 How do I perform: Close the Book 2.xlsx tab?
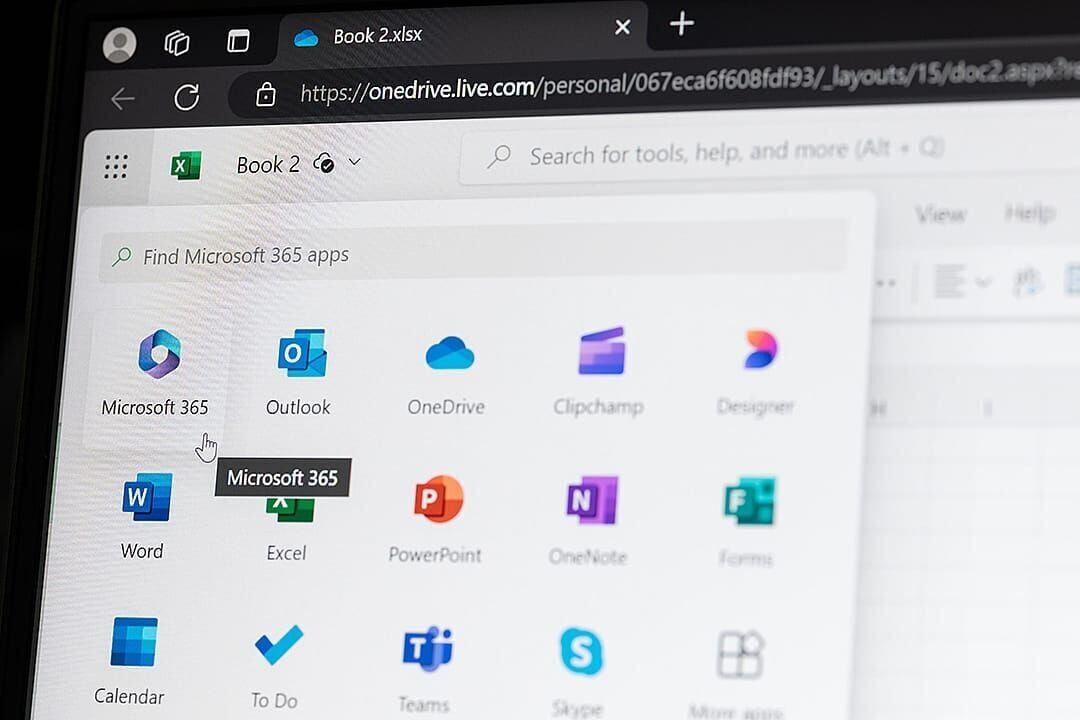click(623, 27)
